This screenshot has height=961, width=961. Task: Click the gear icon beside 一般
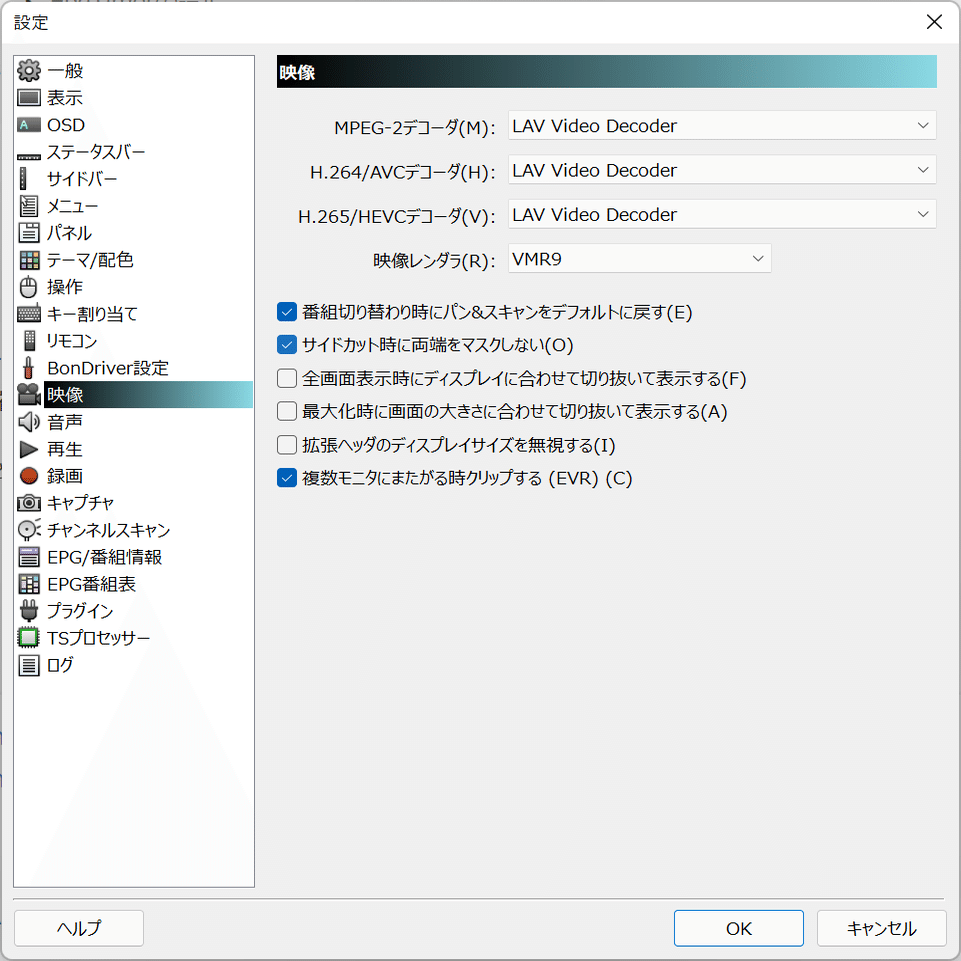pyautogui.click(x=29, y=70)
